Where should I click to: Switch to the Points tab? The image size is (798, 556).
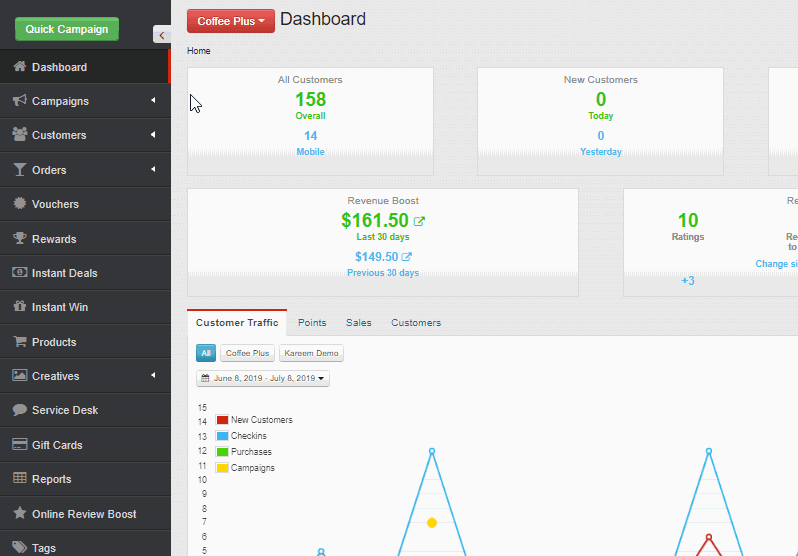click(x=312, y=323)
